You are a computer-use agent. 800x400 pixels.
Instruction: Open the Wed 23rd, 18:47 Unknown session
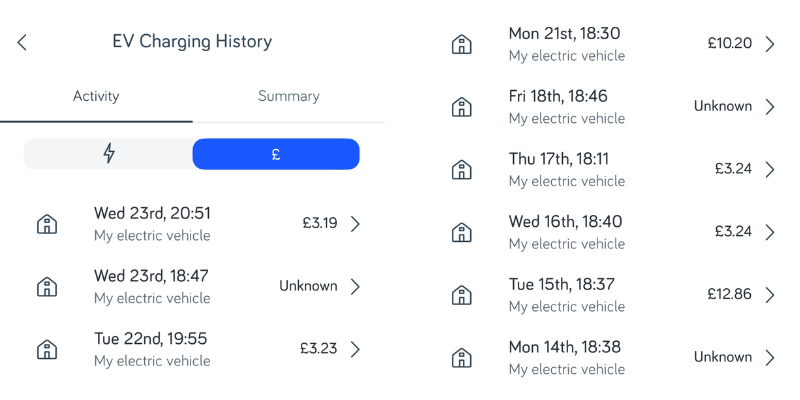click(x=199, y=287)
